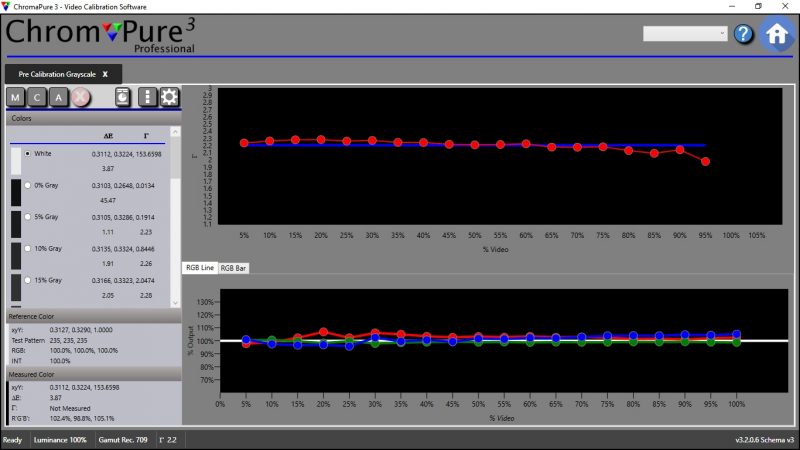Select the 15% Gray radio button
The width and height of the screenshot is (800, 450).
[x=27, y=278]
